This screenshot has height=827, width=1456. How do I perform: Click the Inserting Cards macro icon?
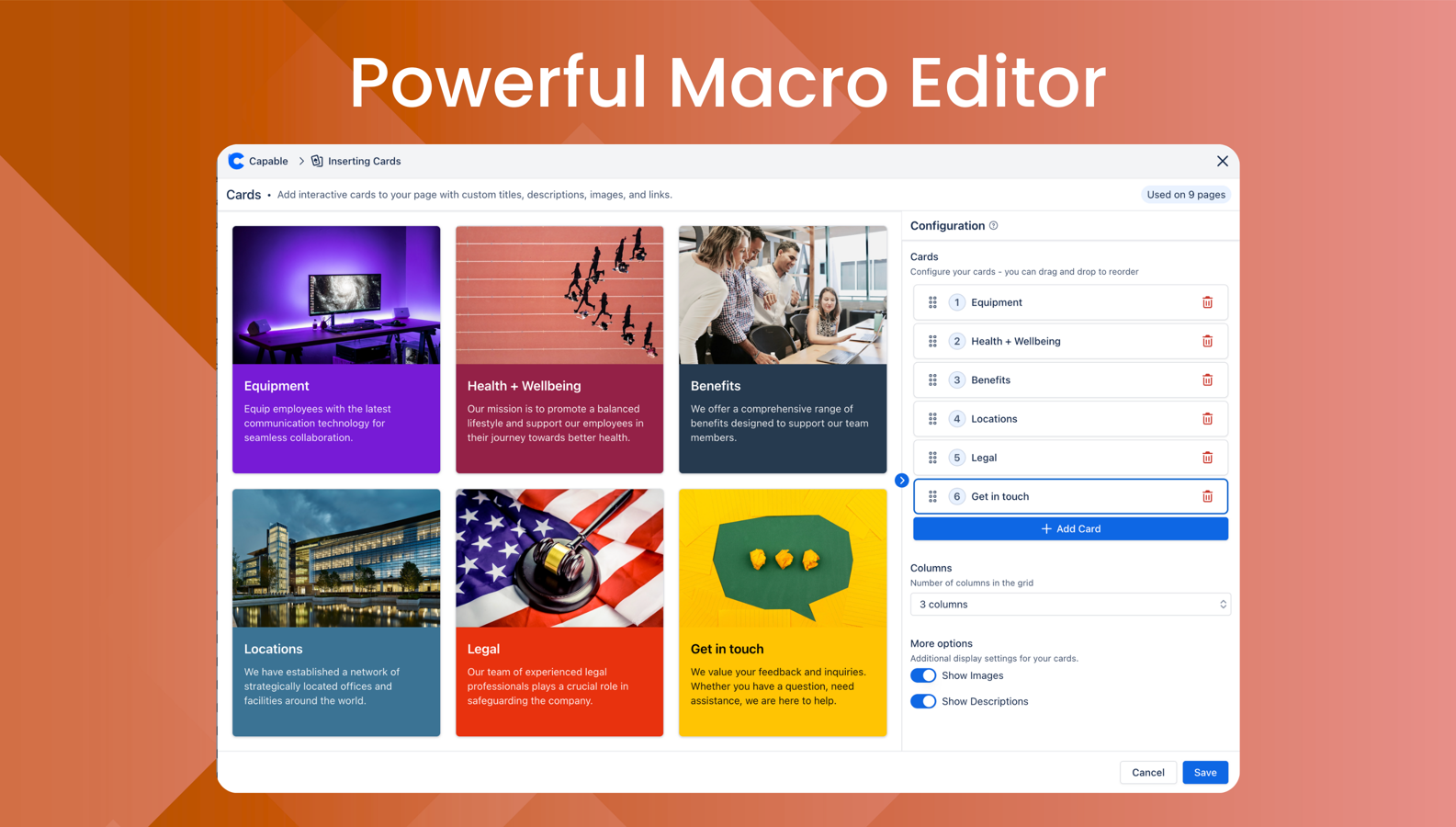pos(317,161)
